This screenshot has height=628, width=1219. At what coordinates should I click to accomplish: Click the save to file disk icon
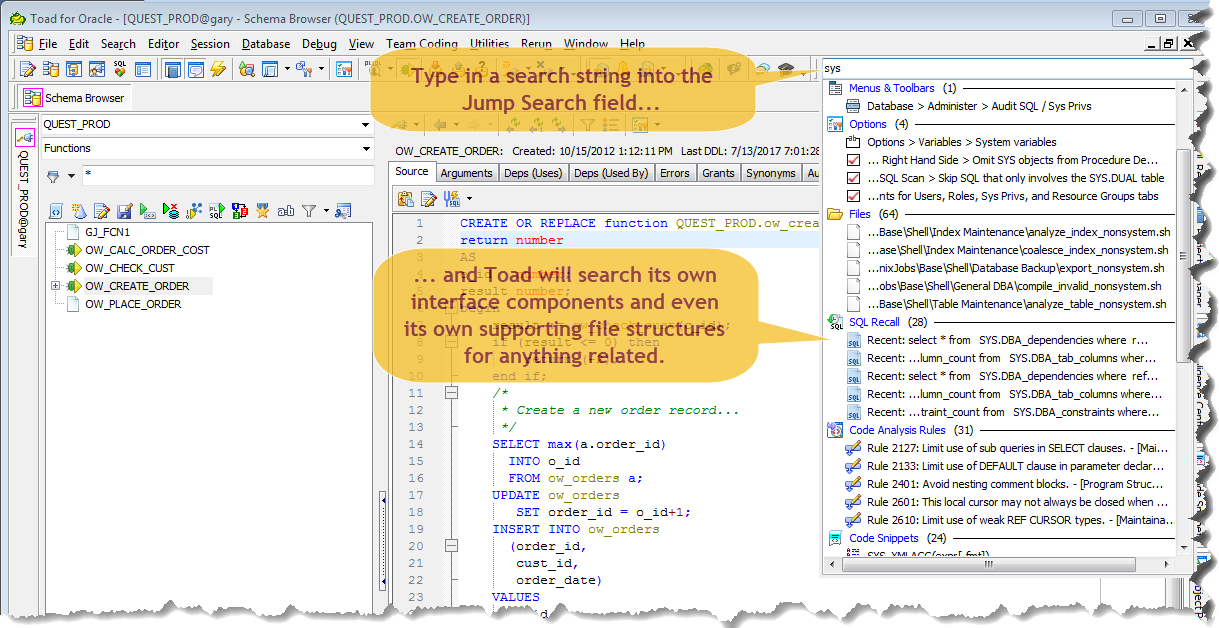click(124, 211)
